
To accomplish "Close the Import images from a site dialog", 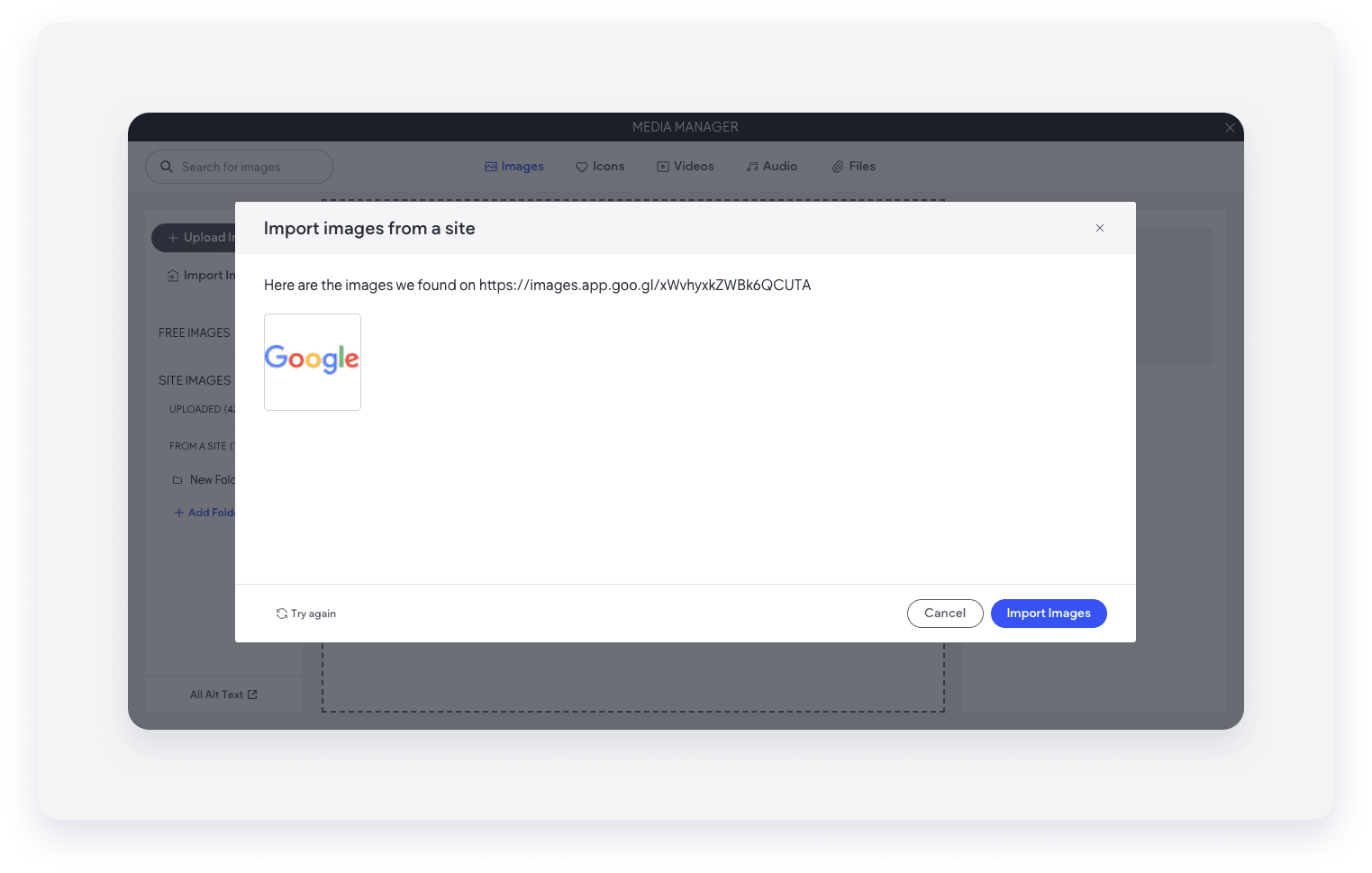I will [x=1100, y=228].
